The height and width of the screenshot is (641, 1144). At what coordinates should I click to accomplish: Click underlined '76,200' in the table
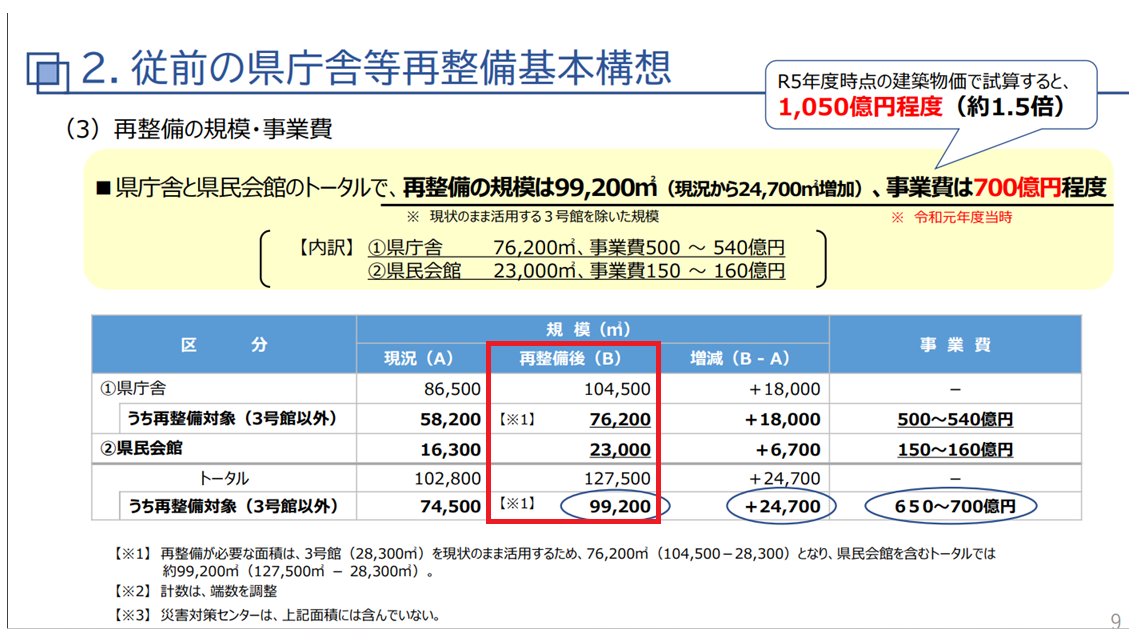click(620, 419)
